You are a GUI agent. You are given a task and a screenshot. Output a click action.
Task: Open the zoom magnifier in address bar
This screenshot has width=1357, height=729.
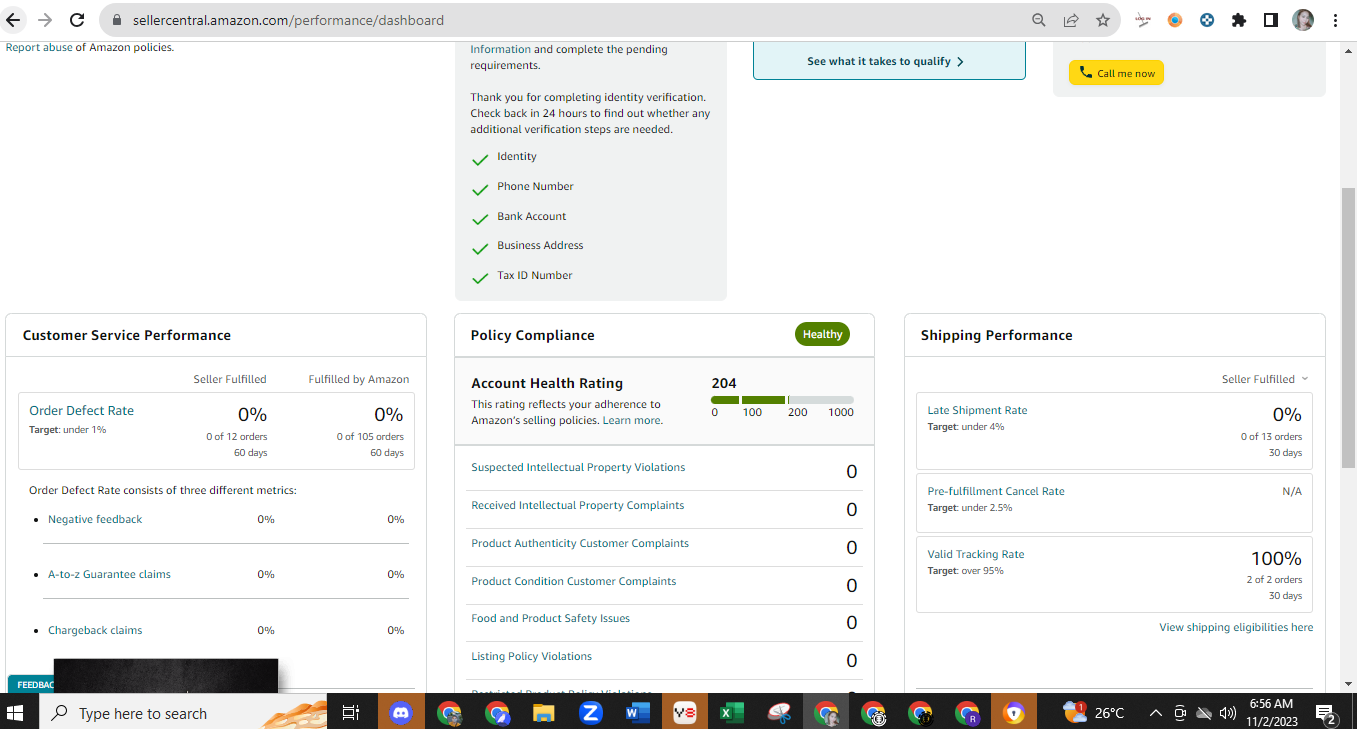pyautogui.click(x=1039, y=20)
